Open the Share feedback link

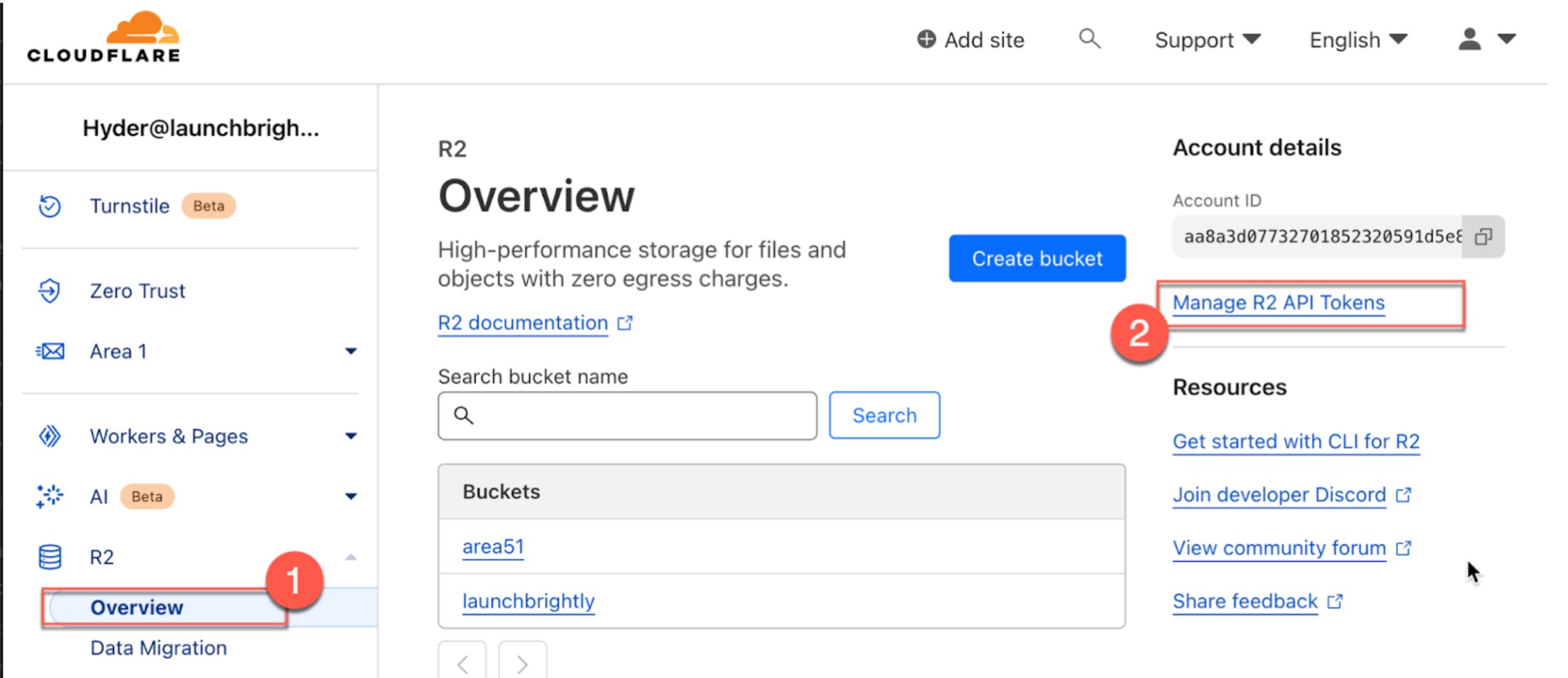click(x=1245, y=602)
